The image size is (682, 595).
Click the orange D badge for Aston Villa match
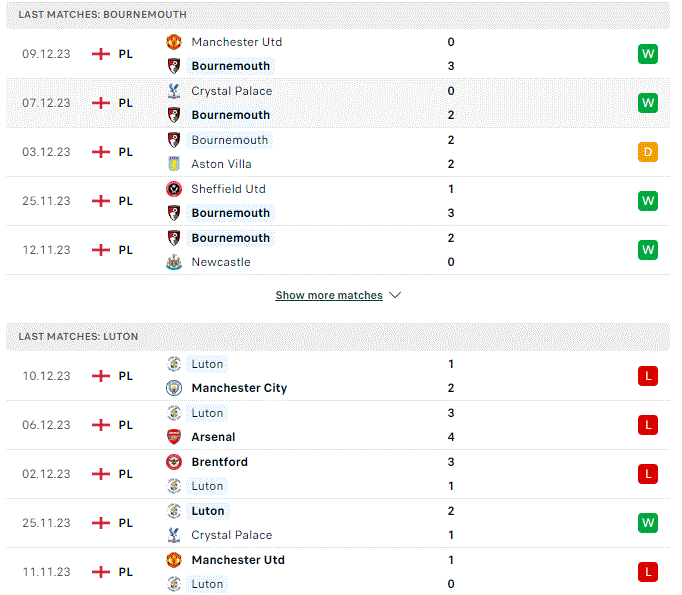coord(648,152)
